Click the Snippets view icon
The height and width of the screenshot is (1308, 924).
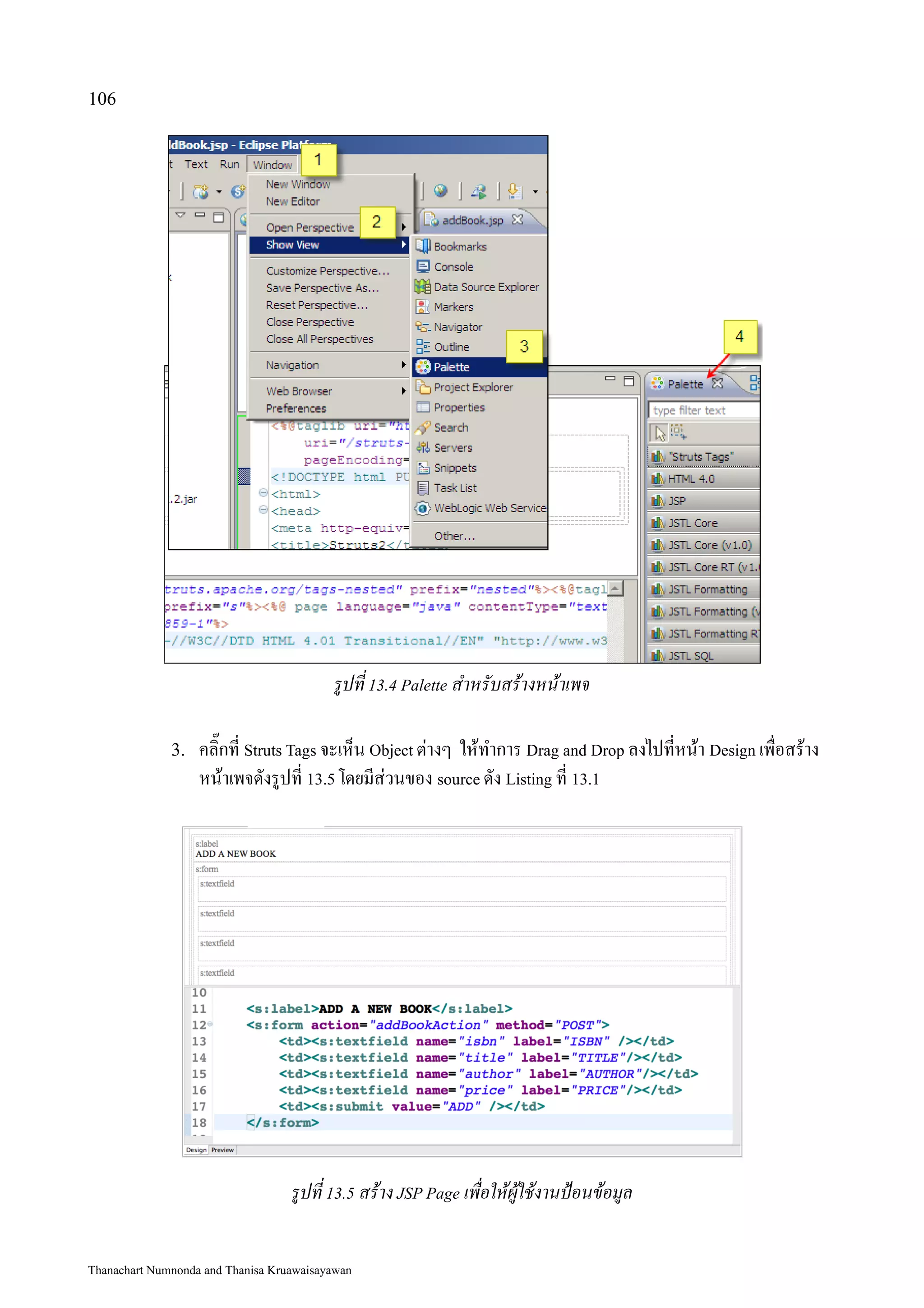tap(423, 468)
